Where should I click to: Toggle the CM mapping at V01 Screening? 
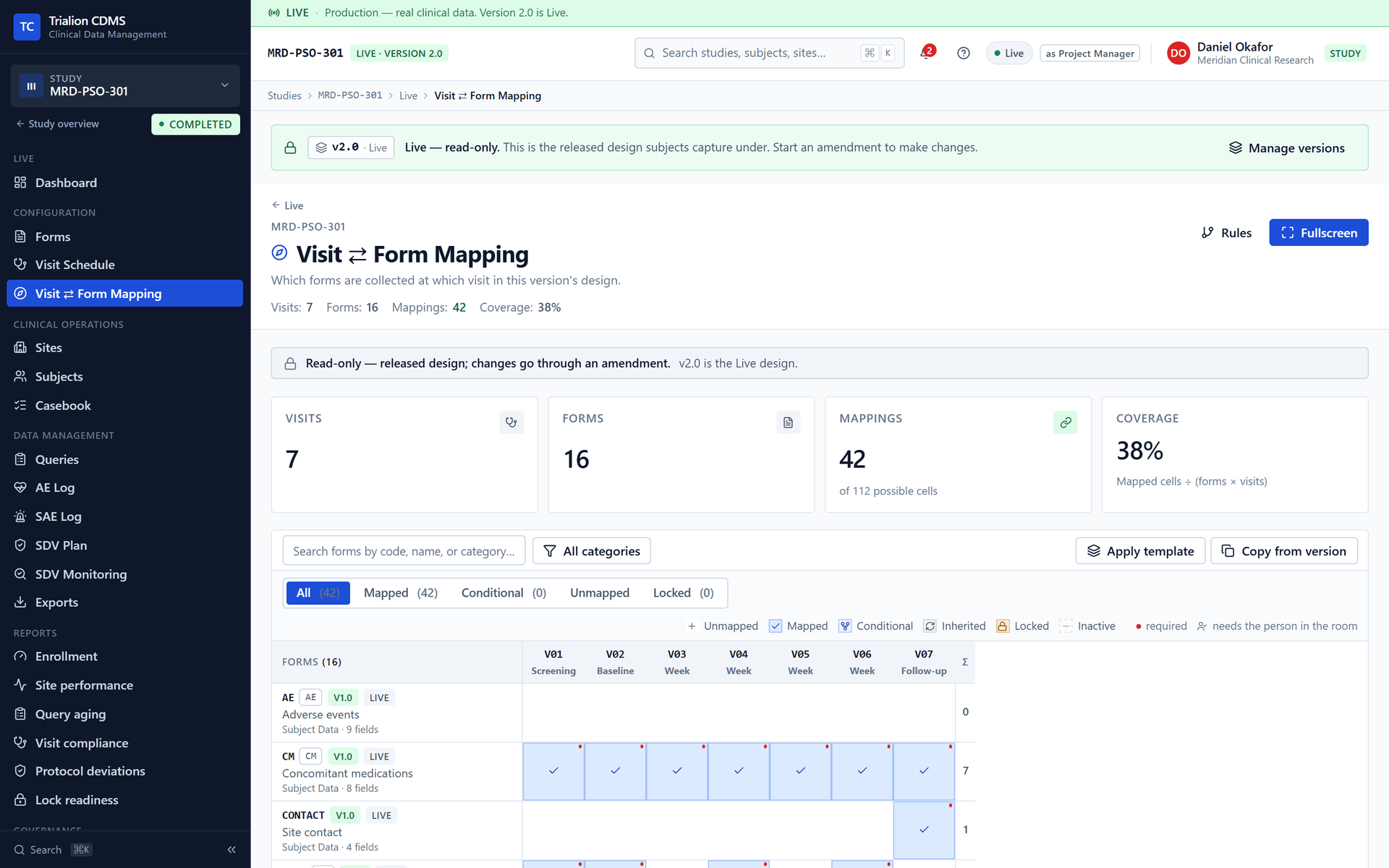coord(553,771)
